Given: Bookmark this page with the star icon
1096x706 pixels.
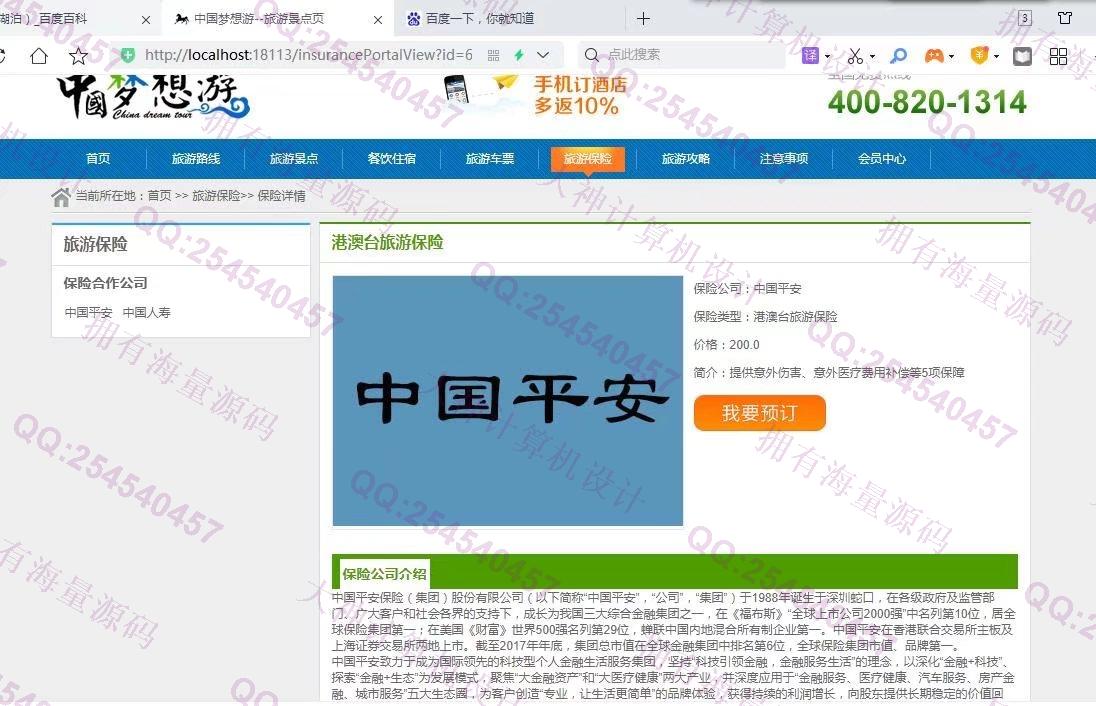Looking at the screenshot, I should click(x=78, y=56).
